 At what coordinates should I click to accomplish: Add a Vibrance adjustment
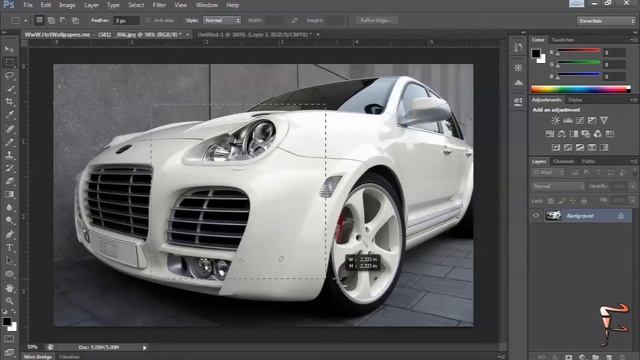coord(604,120)
